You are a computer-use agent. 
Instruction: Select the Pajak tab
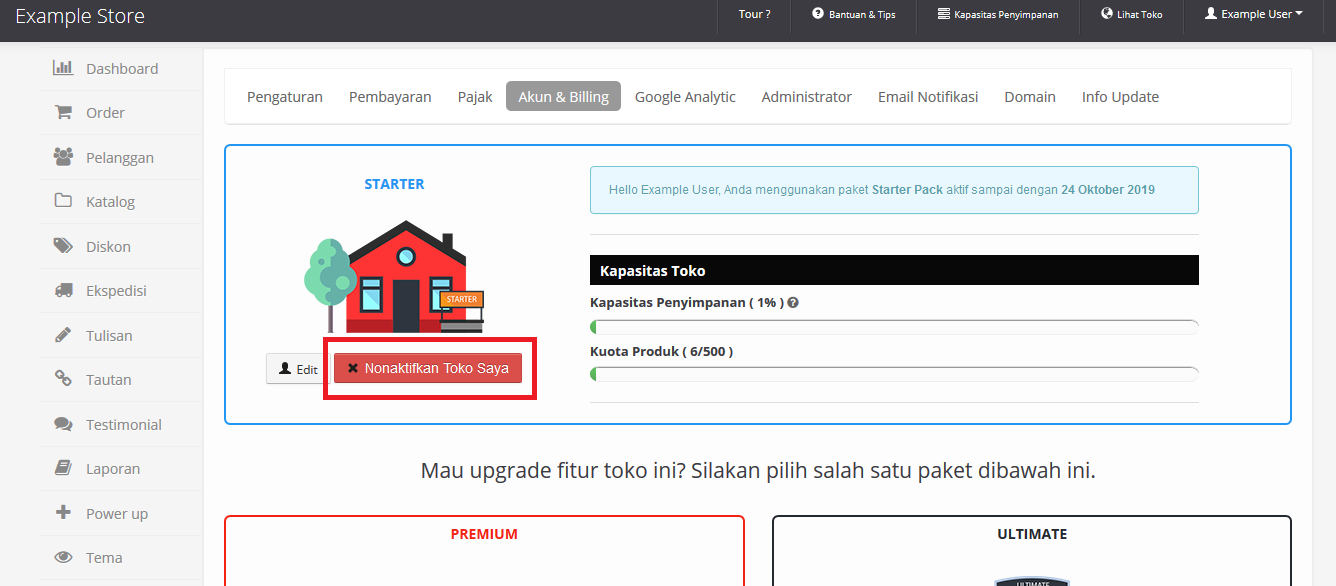pos(475,97)
